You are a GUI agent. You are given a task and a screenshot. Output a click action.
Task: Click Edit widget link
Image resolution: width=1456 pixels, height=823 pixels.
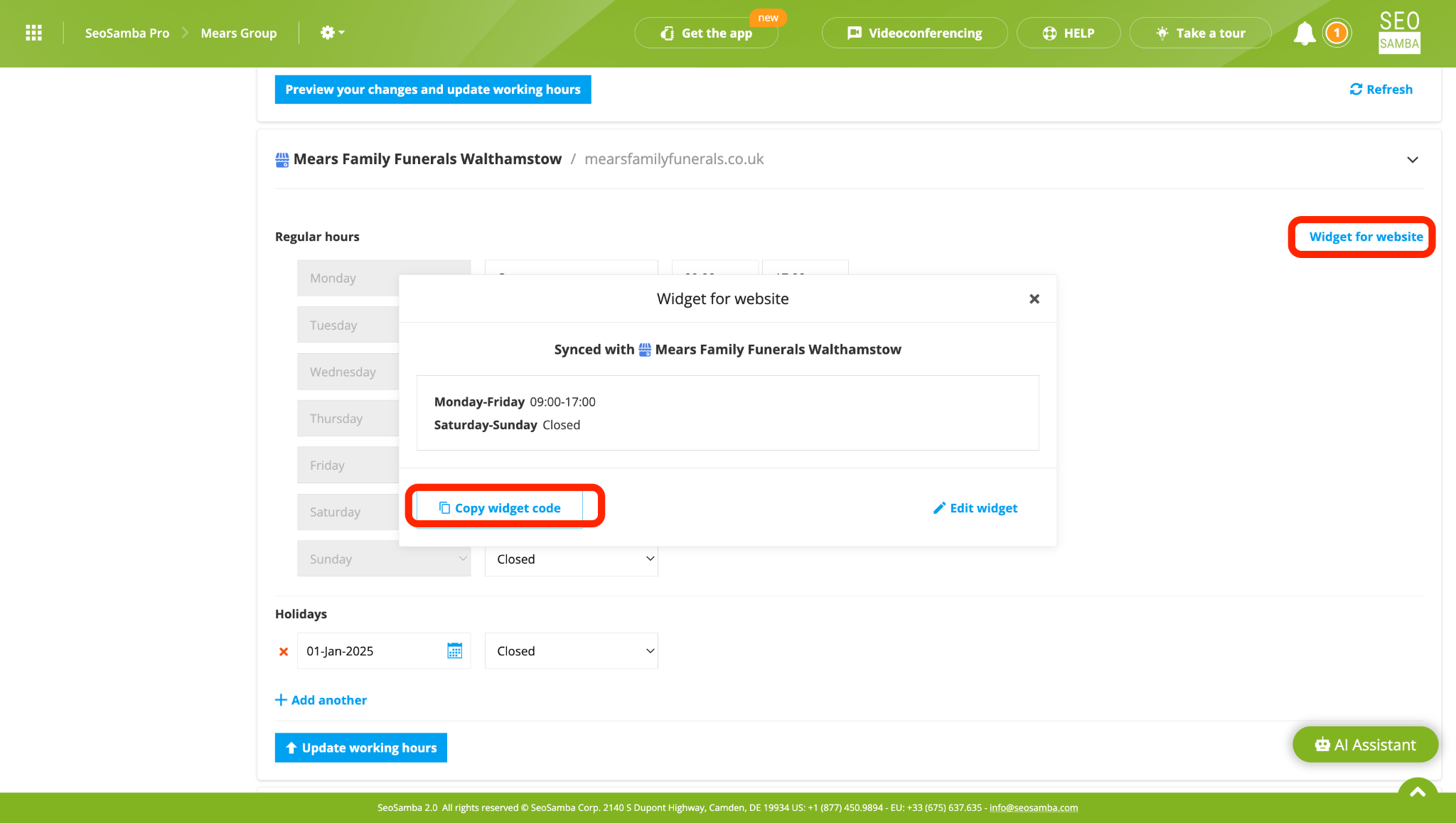click(975, 508)
